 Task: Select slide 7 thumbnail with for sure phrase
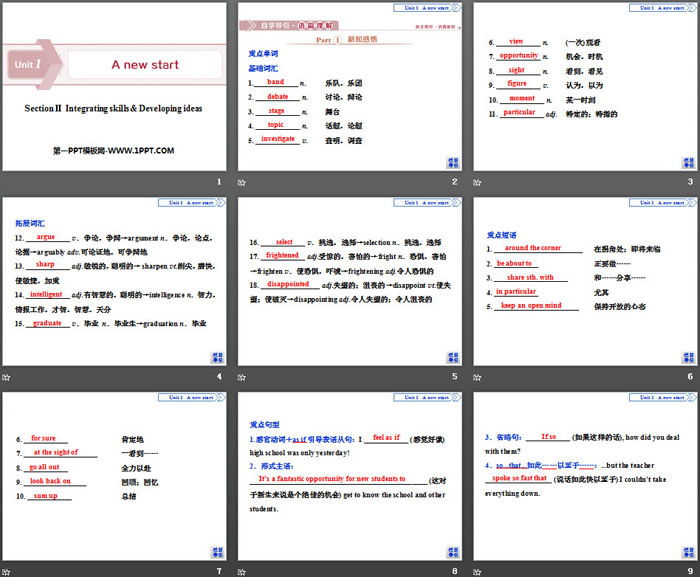click(114, 477)
